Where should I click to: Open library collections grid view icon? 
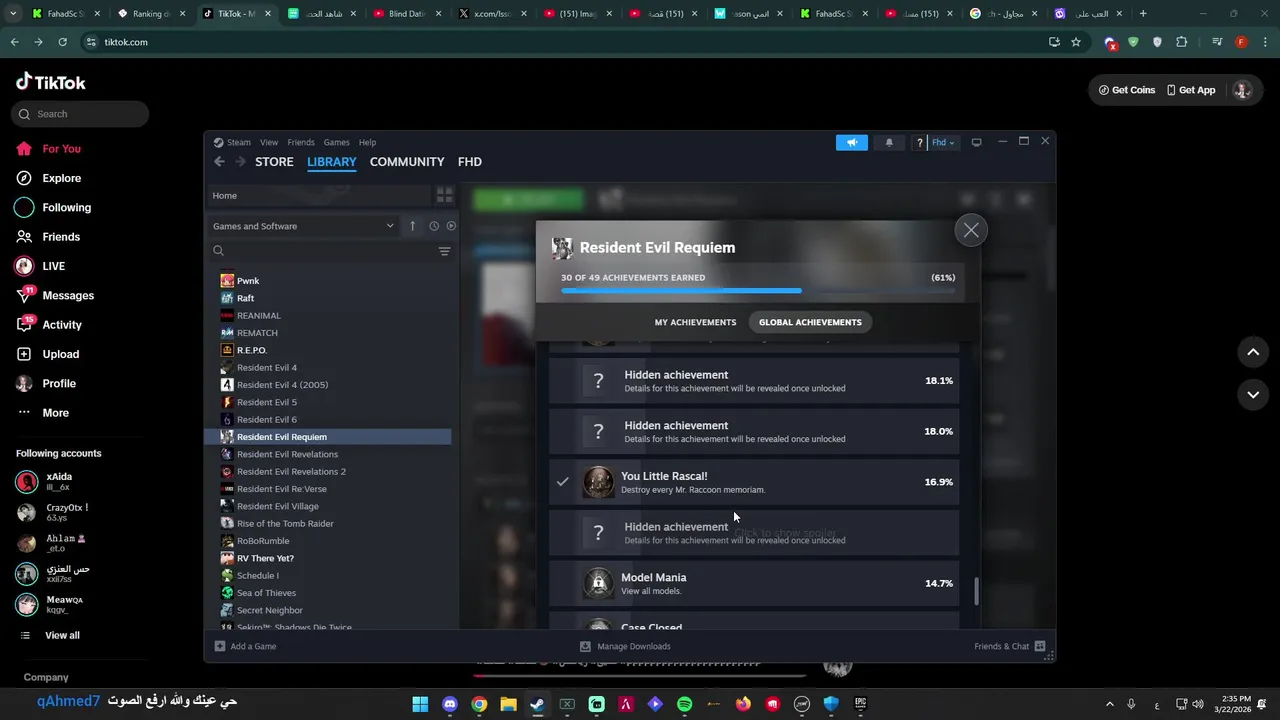445,195
